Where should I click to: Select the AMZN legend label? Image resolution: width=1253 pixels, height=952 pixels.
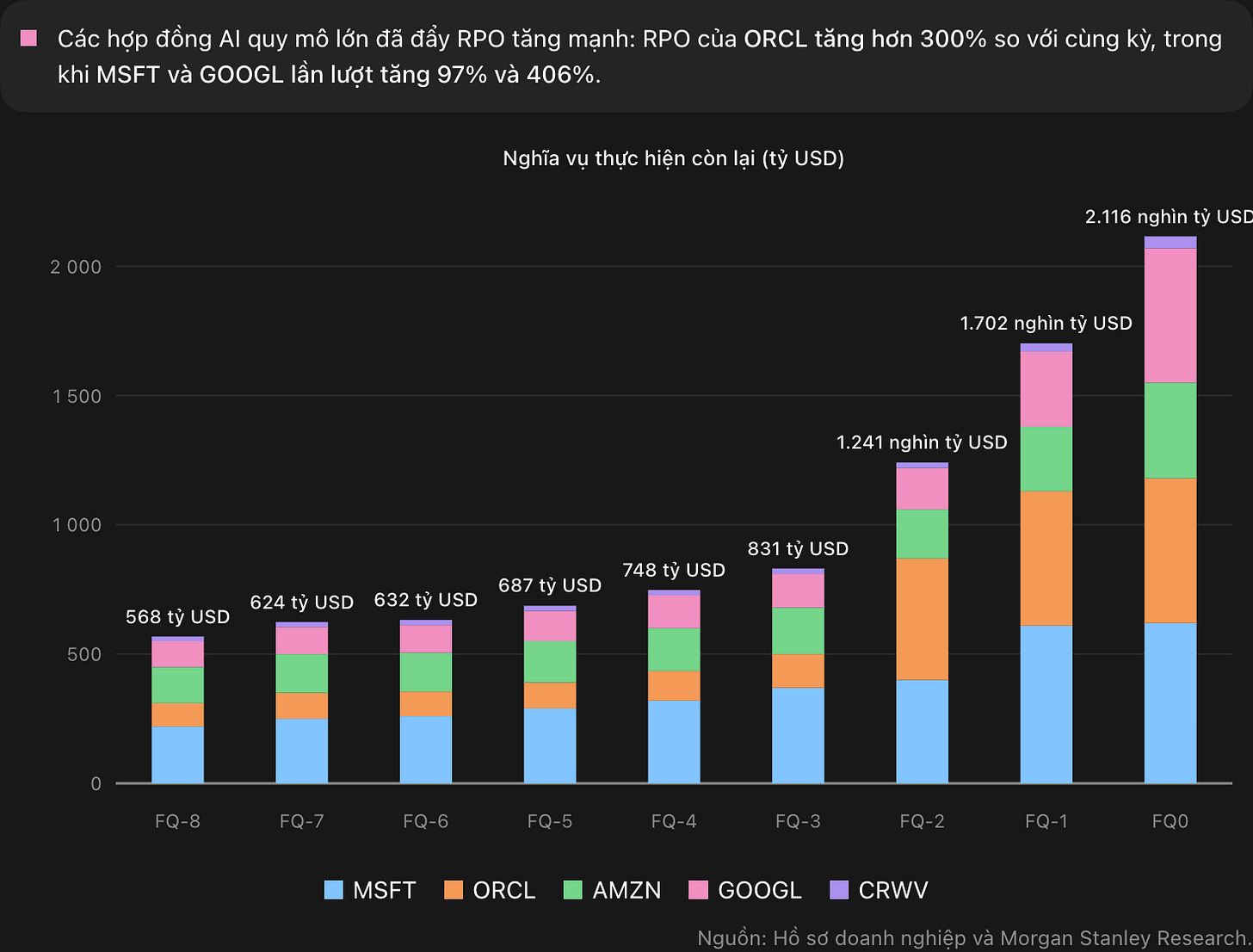(626, 890)
